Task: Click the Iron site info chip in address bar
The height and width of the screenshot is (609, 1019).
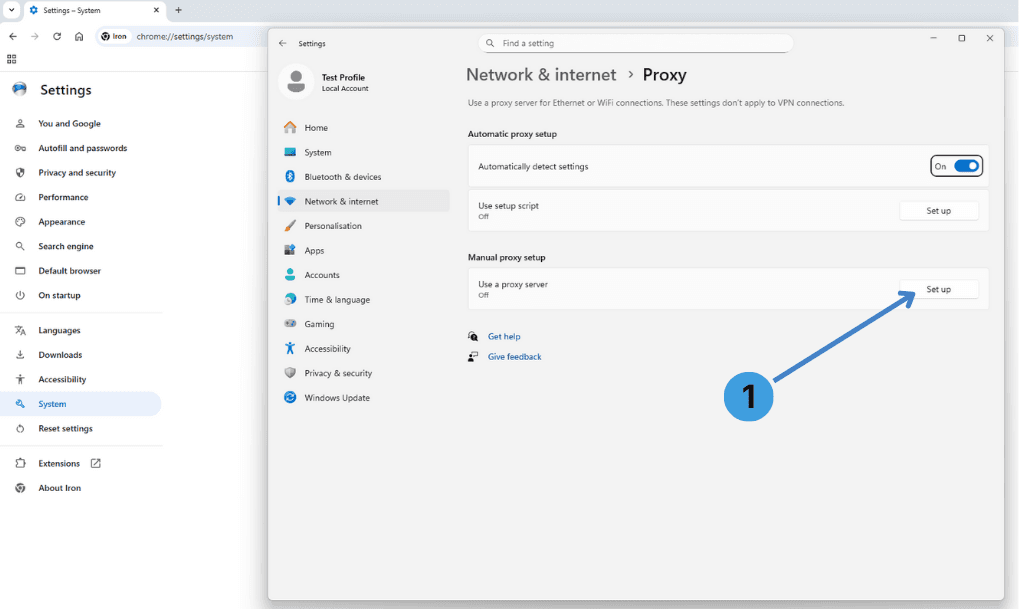Action: pyautogui.click(x=114, y=36)
